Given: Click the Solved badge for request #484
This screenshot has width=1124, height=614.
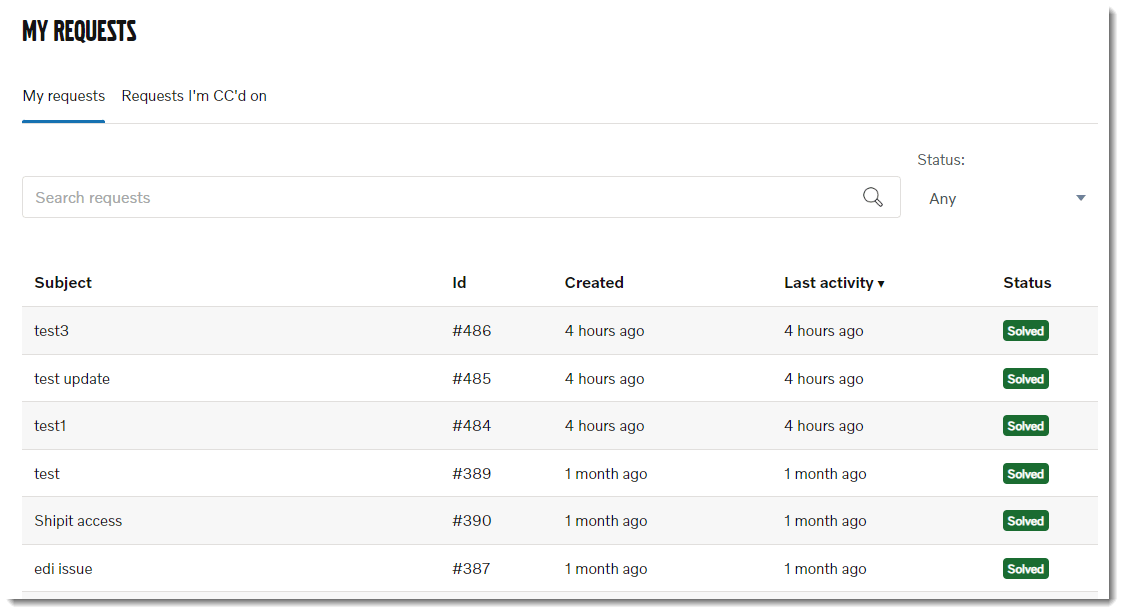Looking at the screenshot, I should (x=1025, y=426).
